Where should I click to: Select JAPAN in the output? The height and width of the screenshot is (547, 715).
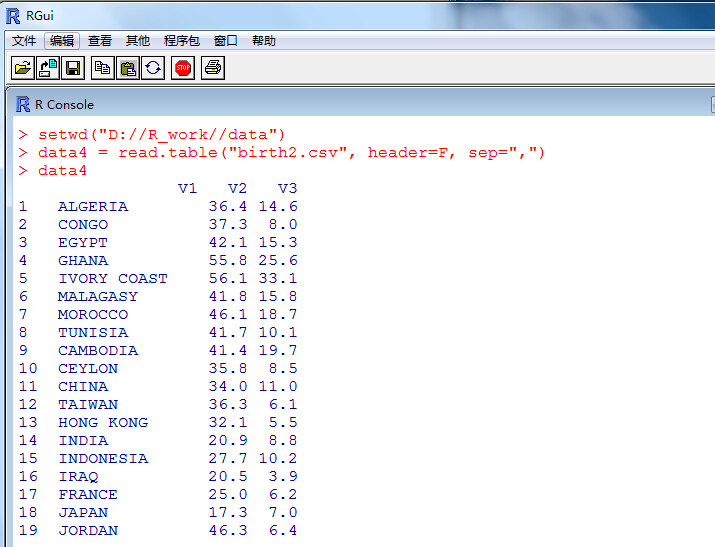tap(83, 512)
